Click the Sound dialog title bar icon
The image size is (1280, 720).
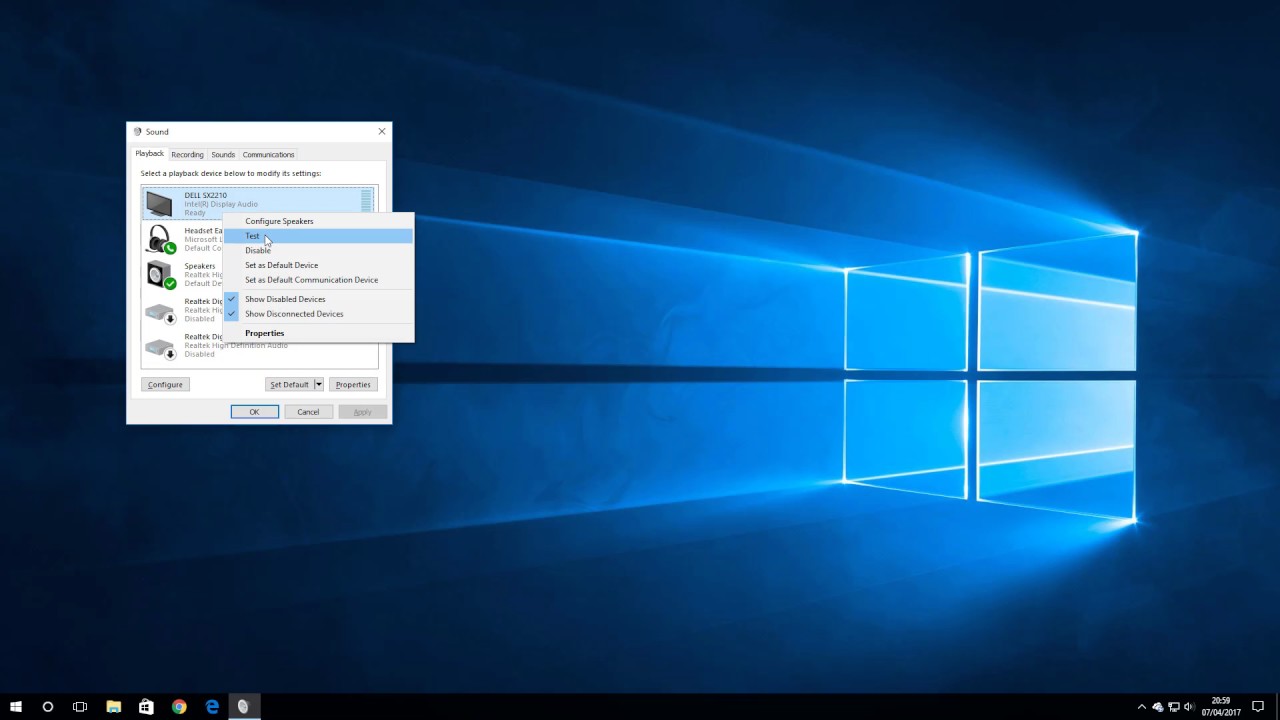point(138,132)
